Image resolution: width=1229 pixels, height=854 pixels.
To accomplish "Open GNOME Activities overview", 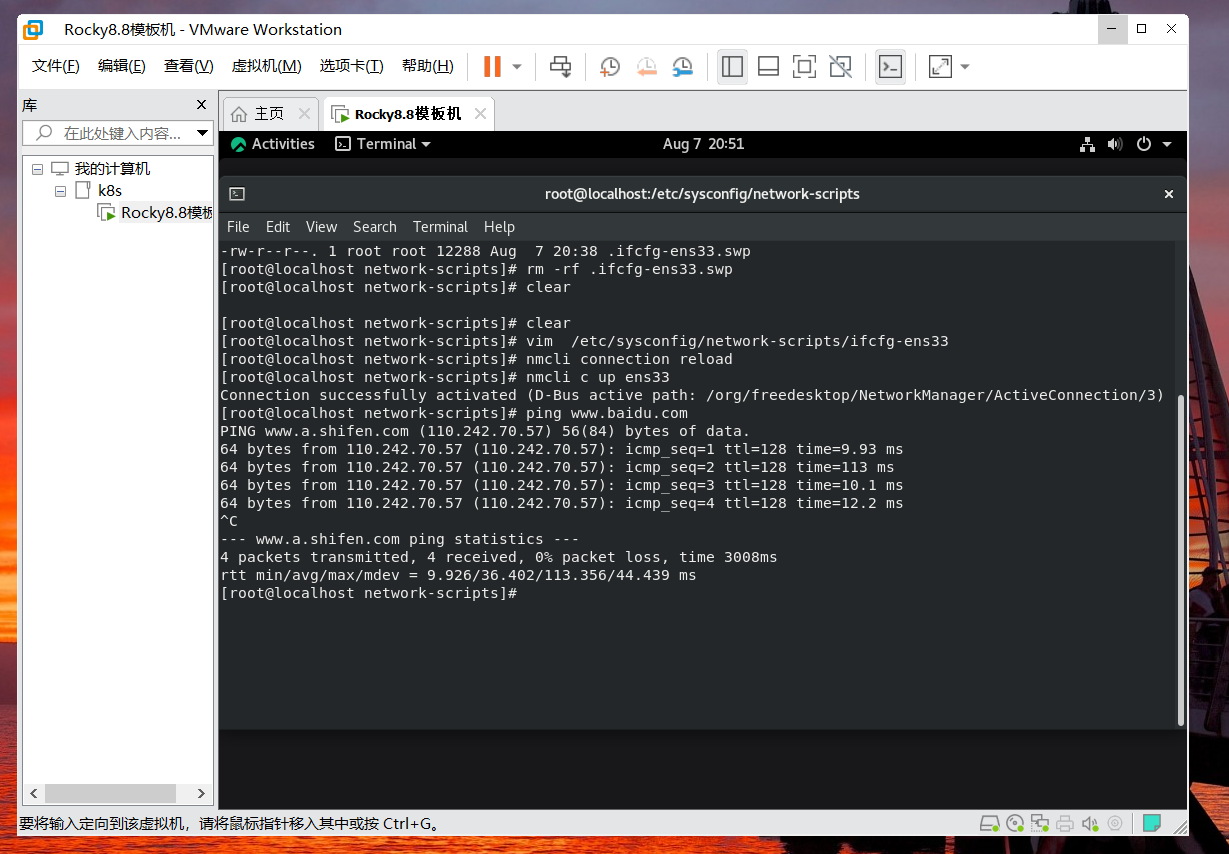I will (273, 144).
